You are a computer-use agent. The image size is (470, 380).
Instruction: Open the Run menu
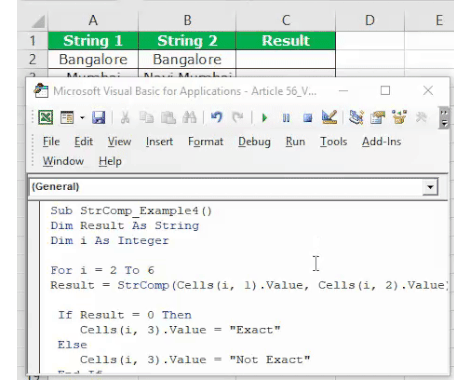pos(295,142)
